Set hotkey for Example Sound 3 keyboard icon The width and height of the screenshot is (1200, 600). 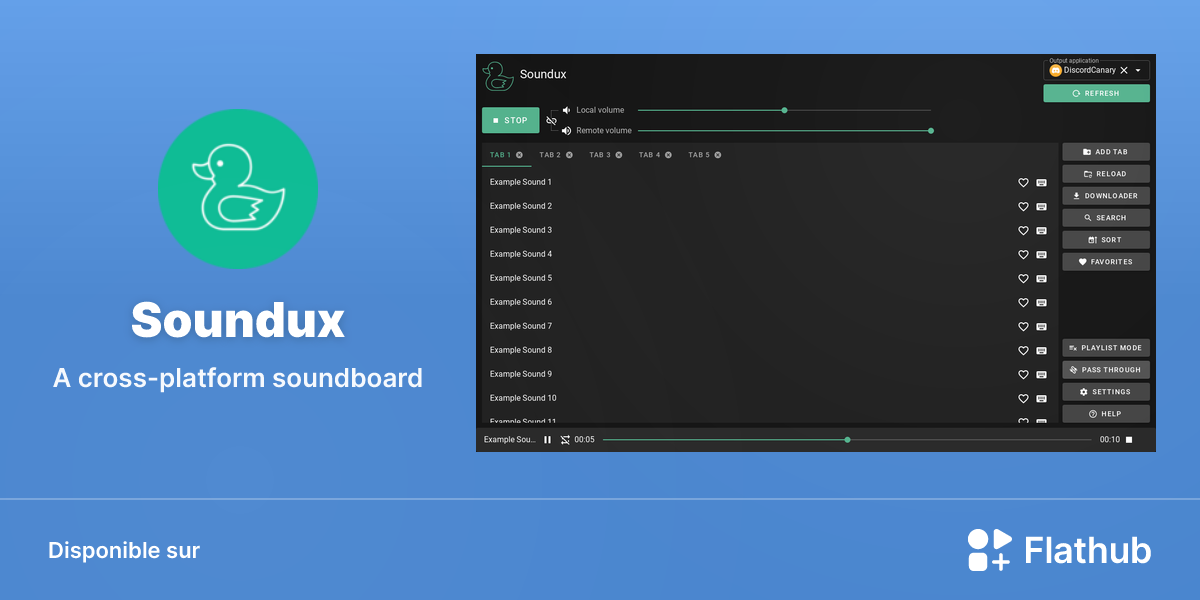(1041, 231)
